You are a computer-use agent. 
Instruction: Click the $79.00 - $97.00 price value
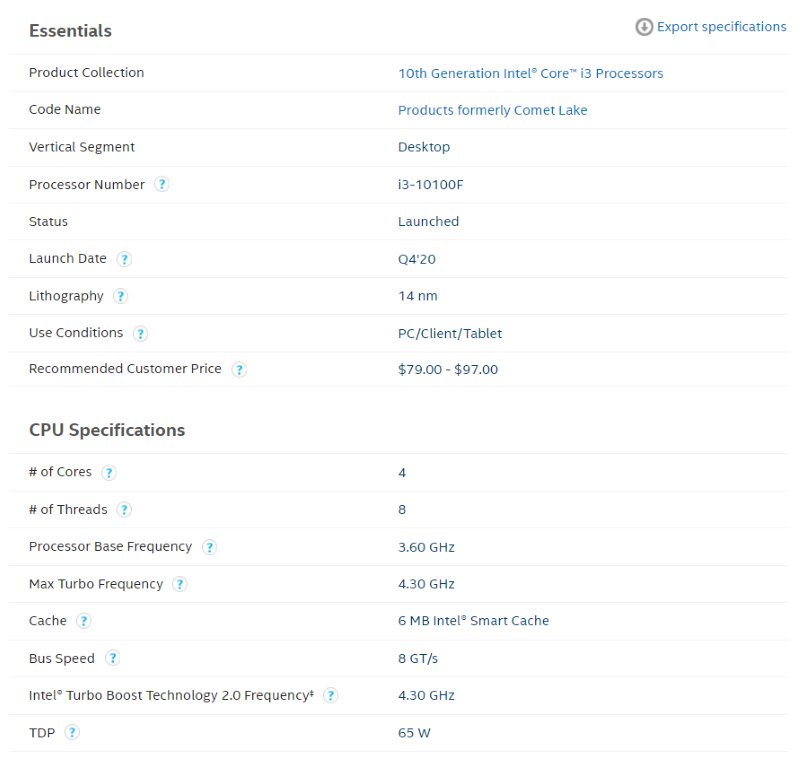(x=448, y=369)
